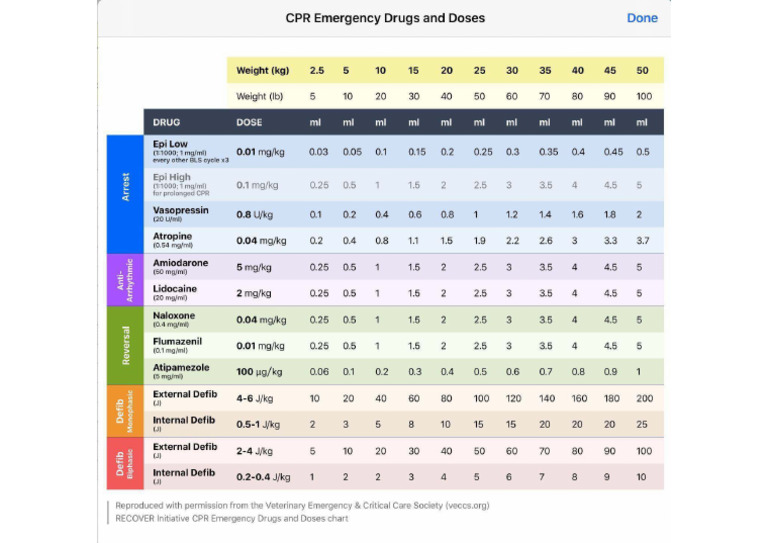Click Epi Low value '0.45' for 45 kg
768x543 pixels.
click(x=613, y=152)
